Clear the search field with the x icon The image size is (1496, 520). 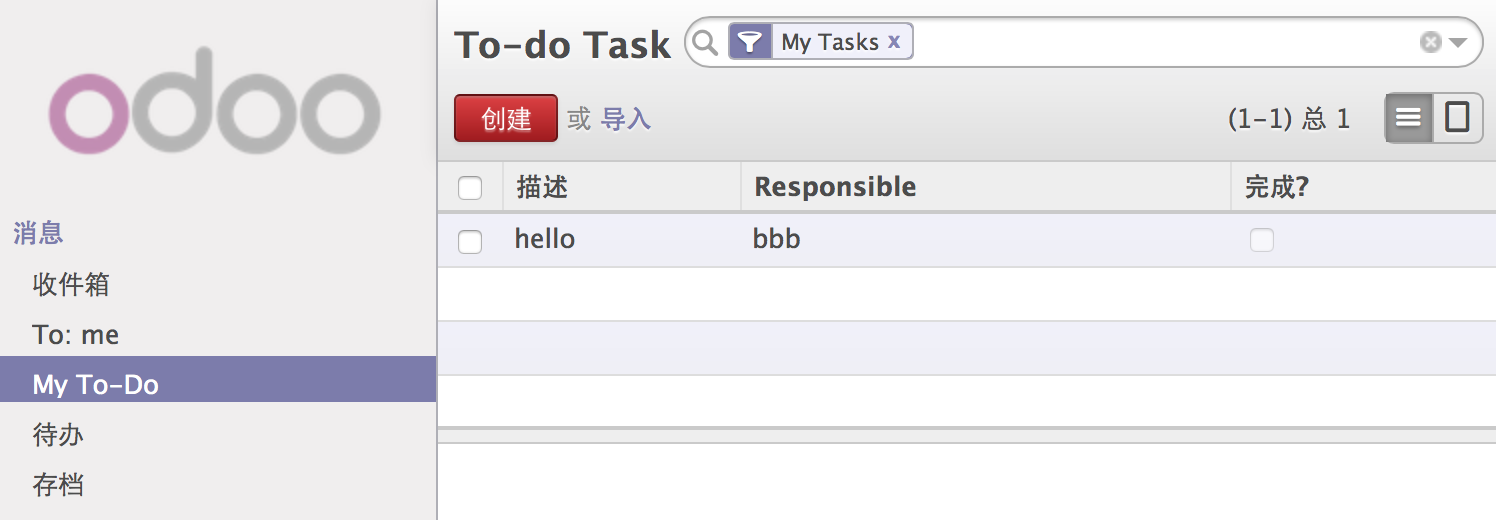click(x=1431, y=42)
